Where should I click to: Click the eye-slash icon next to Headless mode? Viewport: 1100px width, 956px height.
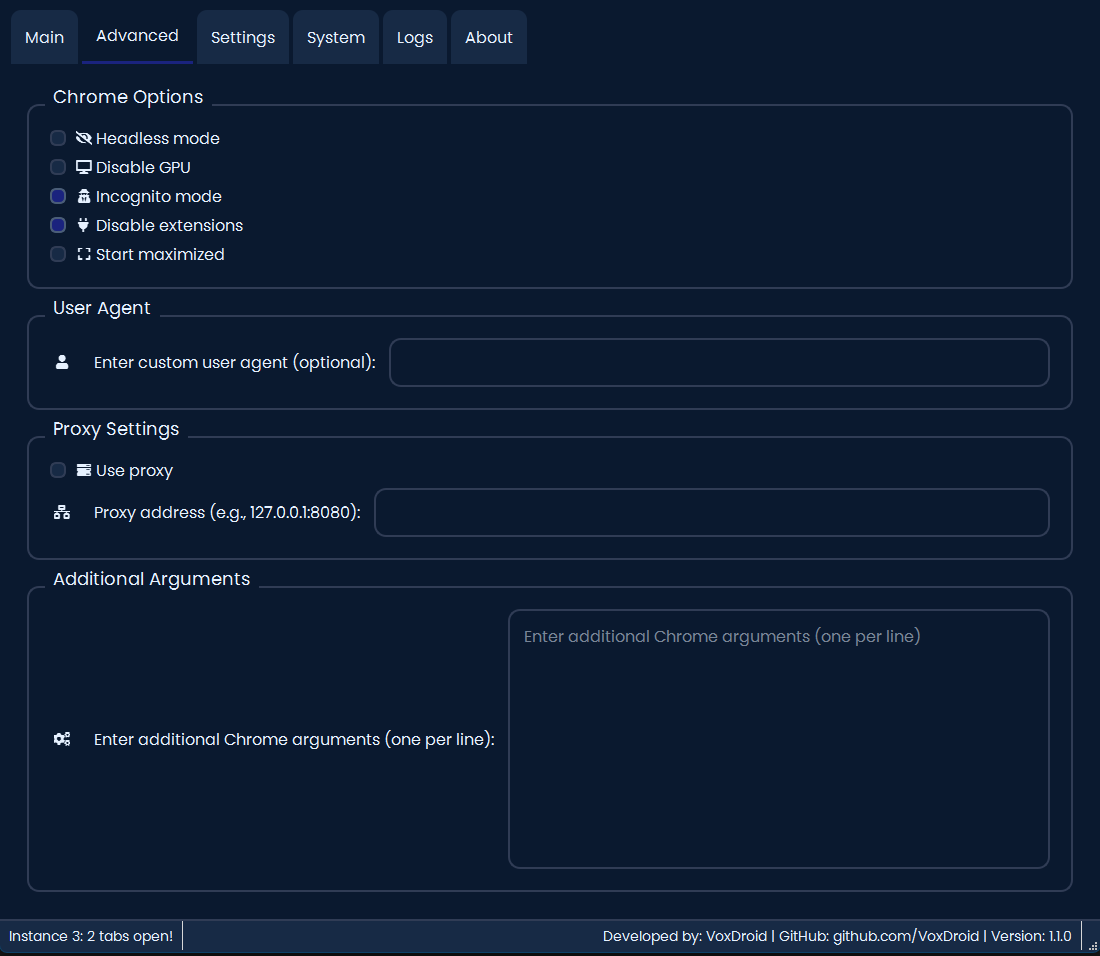[84, 138]
